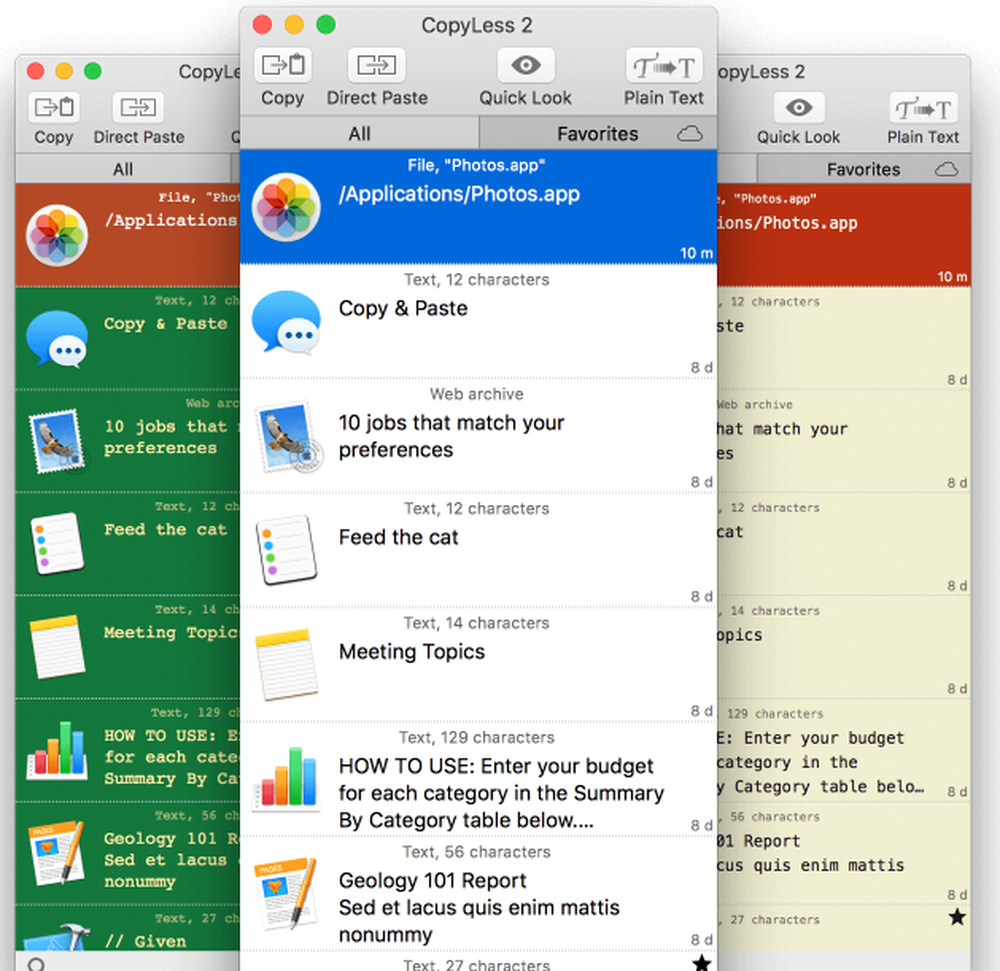Click the Photos app icon in the blue row
The image size is (1000, 971).
click(x=286, y=208)
